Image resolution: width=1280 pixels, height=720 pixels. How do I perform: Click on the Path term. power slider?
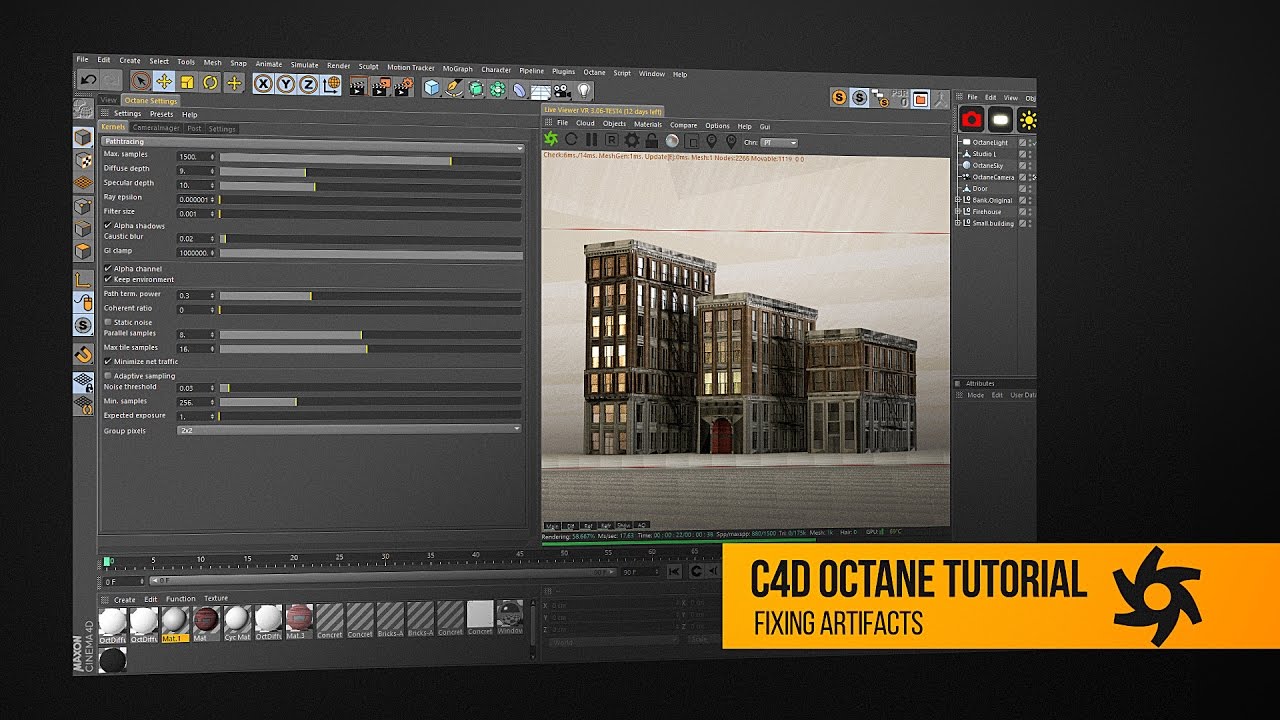click(370, 296)
